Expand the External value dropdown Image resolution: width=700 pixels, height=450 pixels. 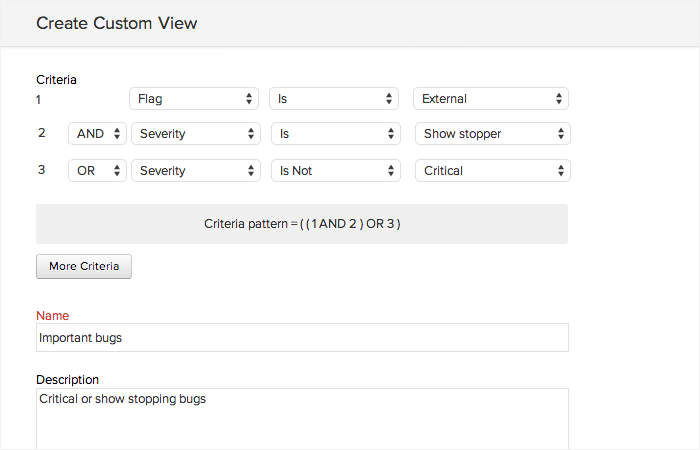(x=490, y=99)
